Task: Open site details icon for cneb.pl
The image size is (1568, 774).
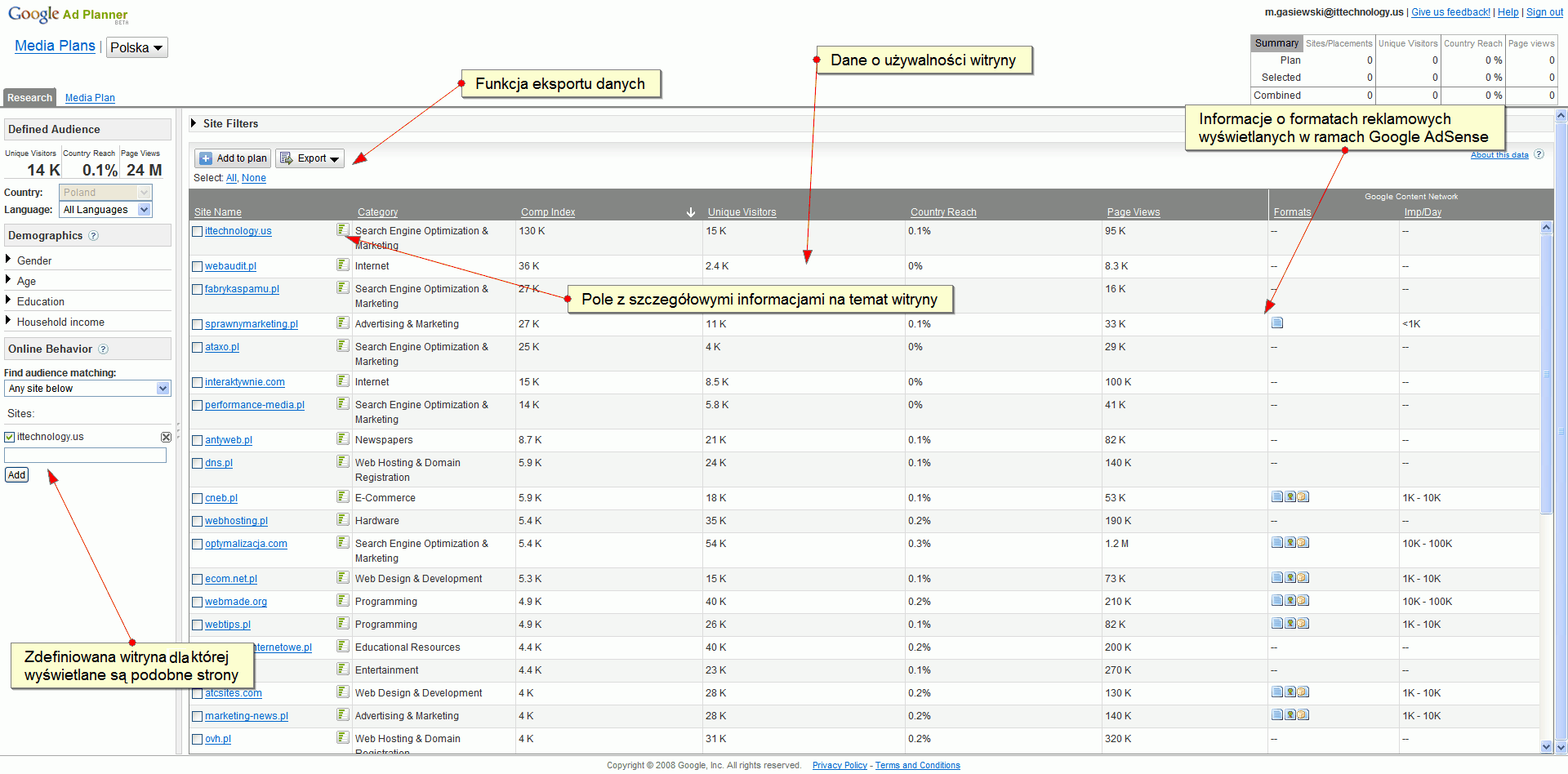Action: point(343,496)
